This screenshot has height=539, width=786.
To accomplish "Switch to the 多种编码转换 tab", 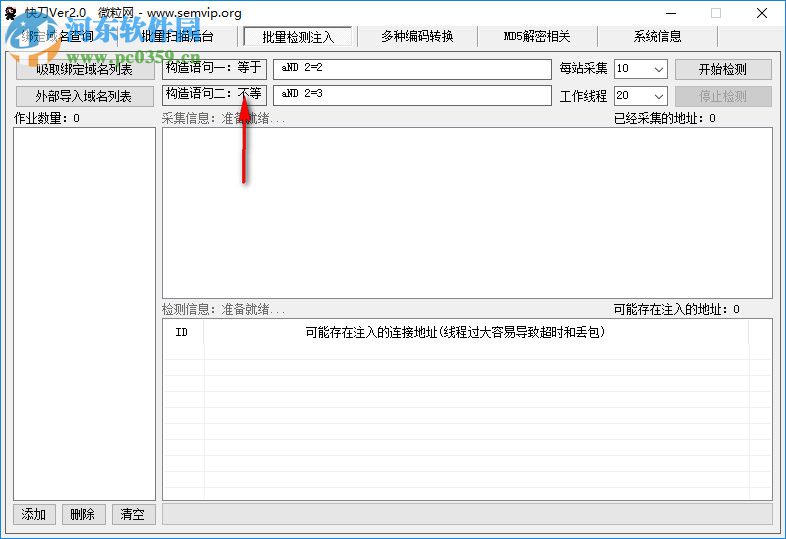I will (x=417, y=37).
